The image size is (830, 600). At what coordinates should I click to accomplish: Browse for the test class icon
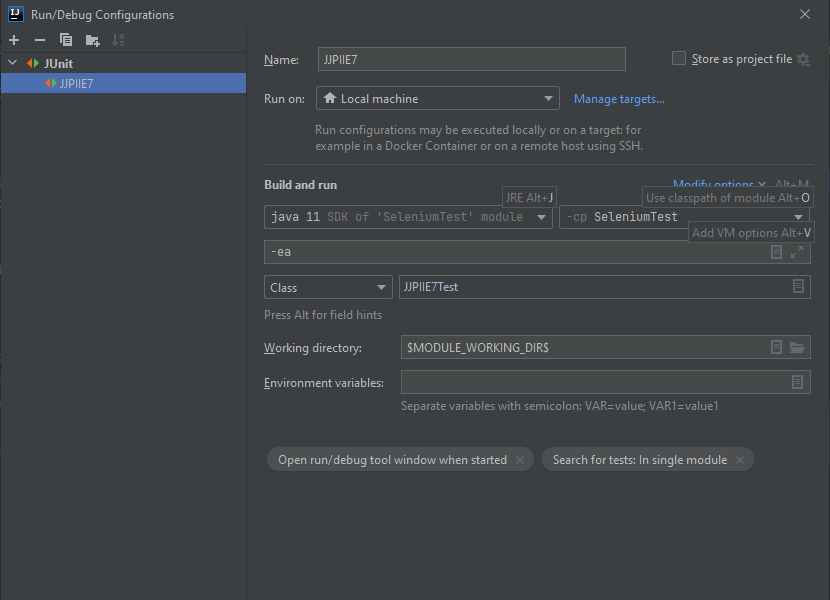[799, 286]
